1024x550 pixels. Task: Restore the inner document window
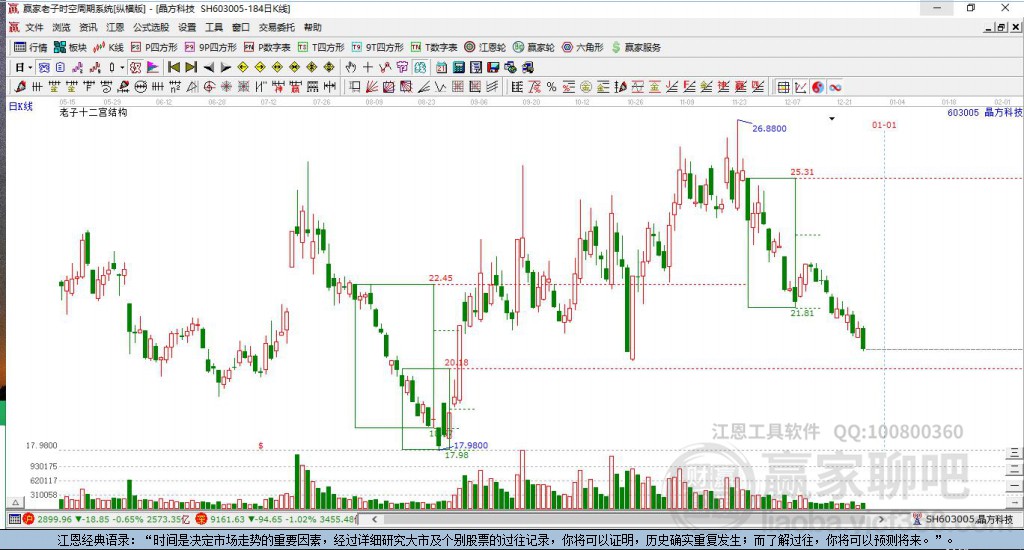(x=1001, y=27)
